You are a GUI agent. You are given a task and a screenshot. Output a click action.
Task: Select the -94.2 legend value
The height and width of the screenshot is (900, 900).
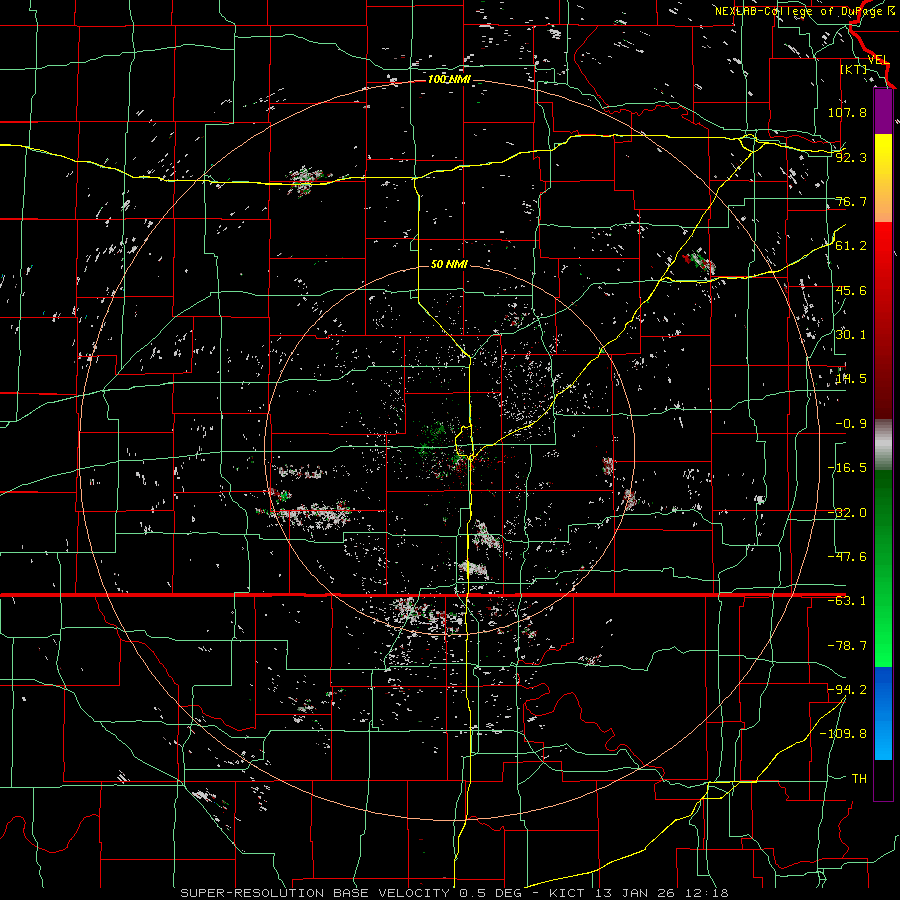[847, 689]
